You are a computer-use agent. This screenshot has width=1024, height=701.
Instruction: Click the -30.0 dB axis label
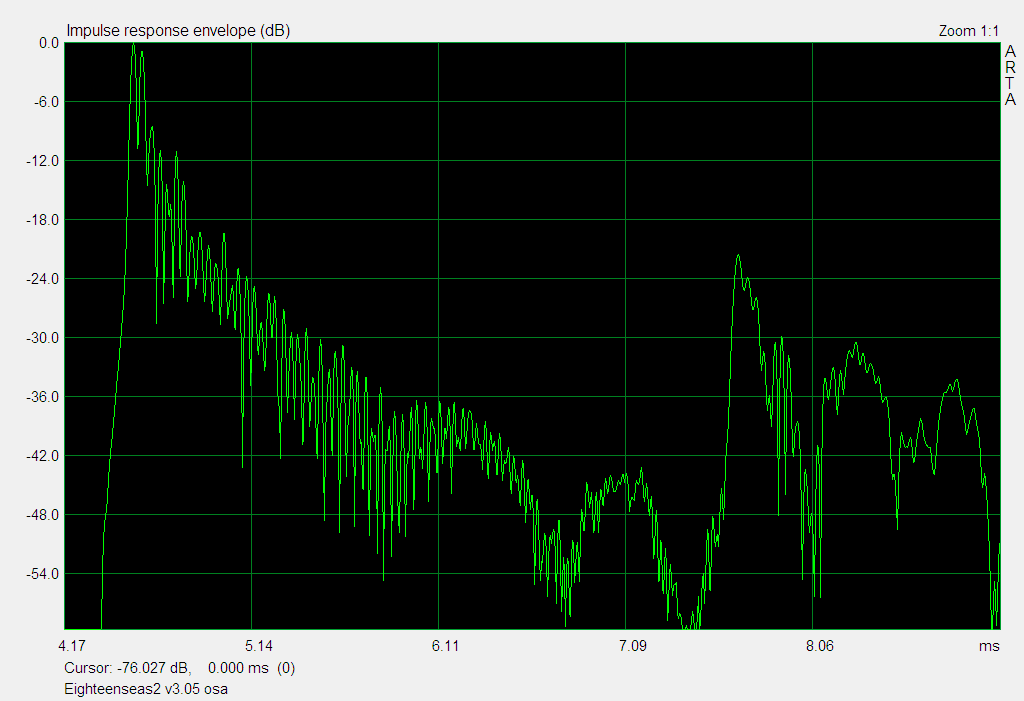[x=42, y=338]
